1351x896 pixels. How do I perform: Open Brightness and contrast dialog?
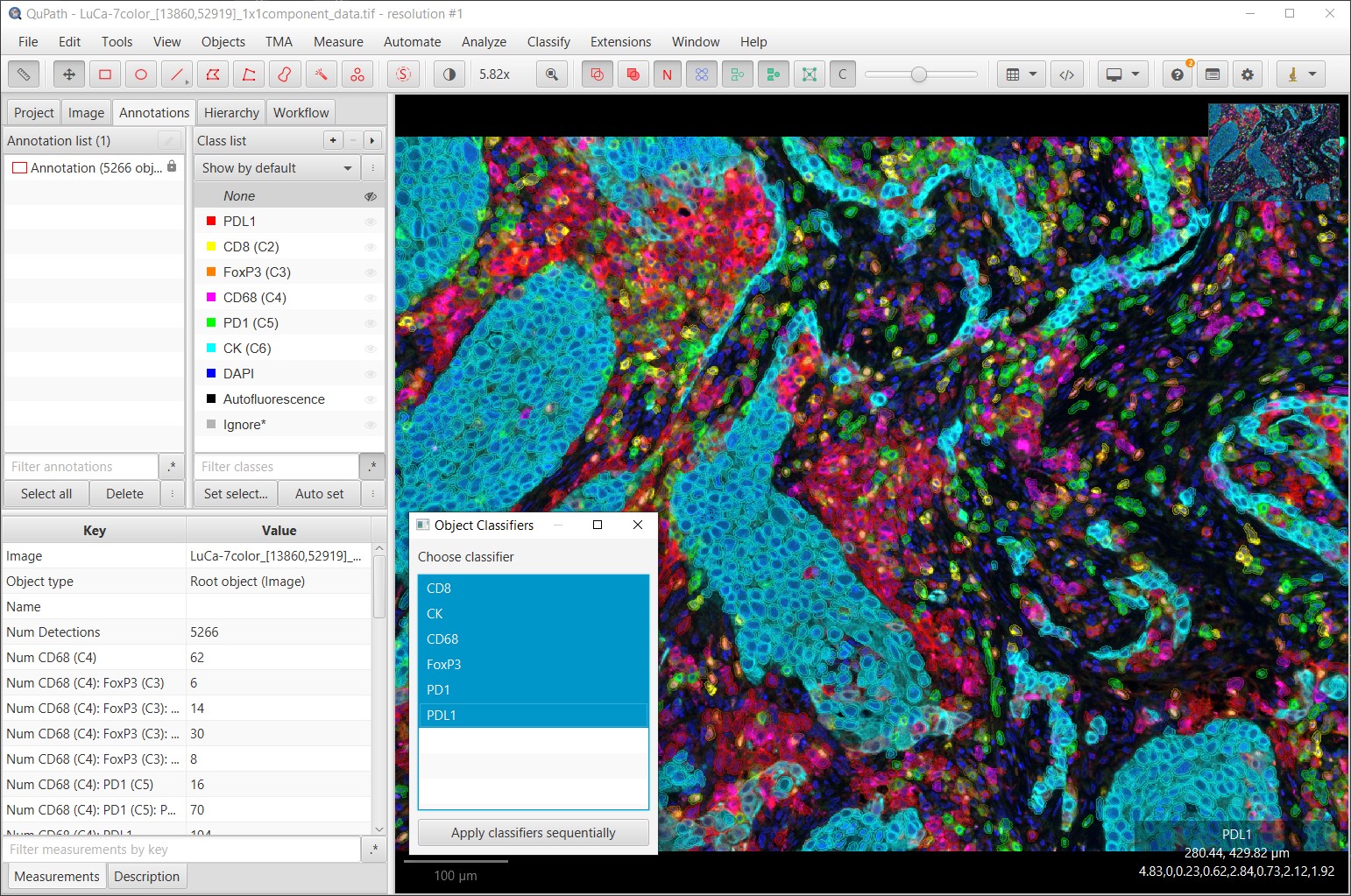pyautogui.click(x=449, y=74)
